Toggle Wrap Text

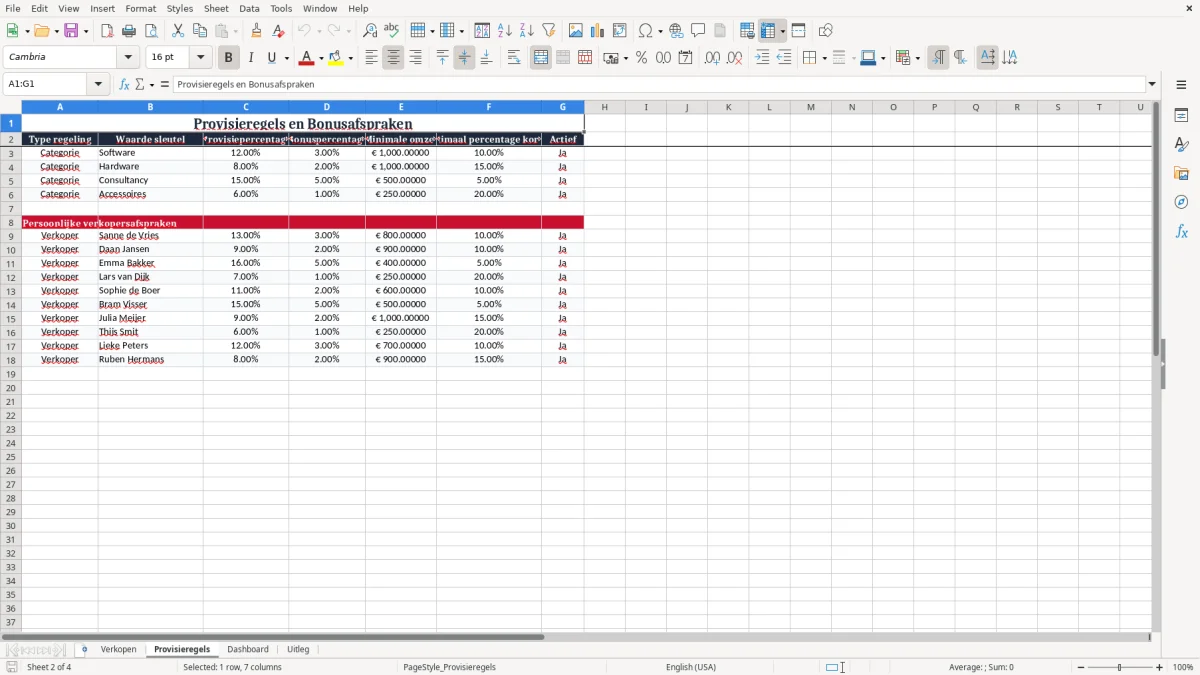click(514, 58)
